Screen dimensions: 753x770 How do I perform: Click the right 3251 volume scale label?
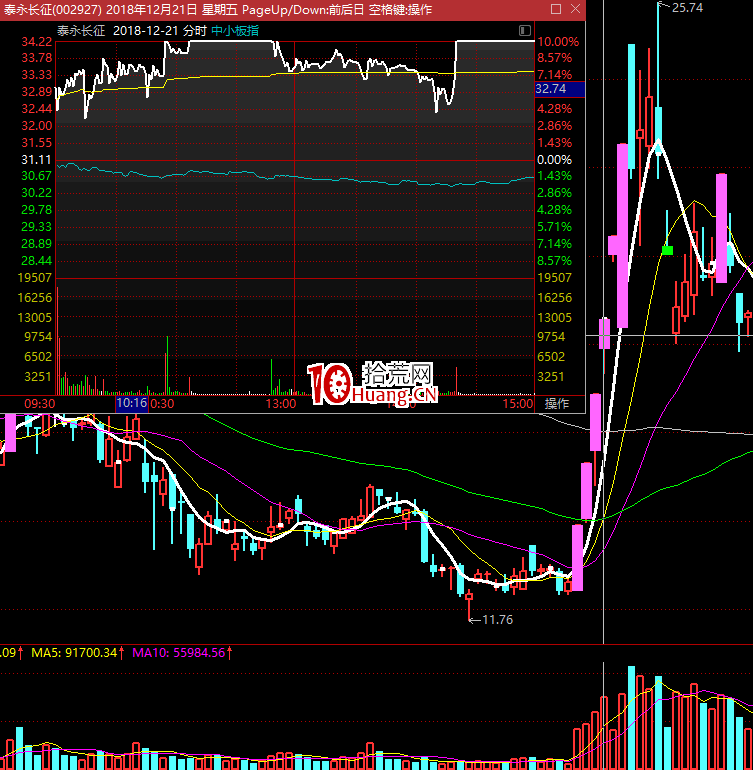tap(551, 377)
